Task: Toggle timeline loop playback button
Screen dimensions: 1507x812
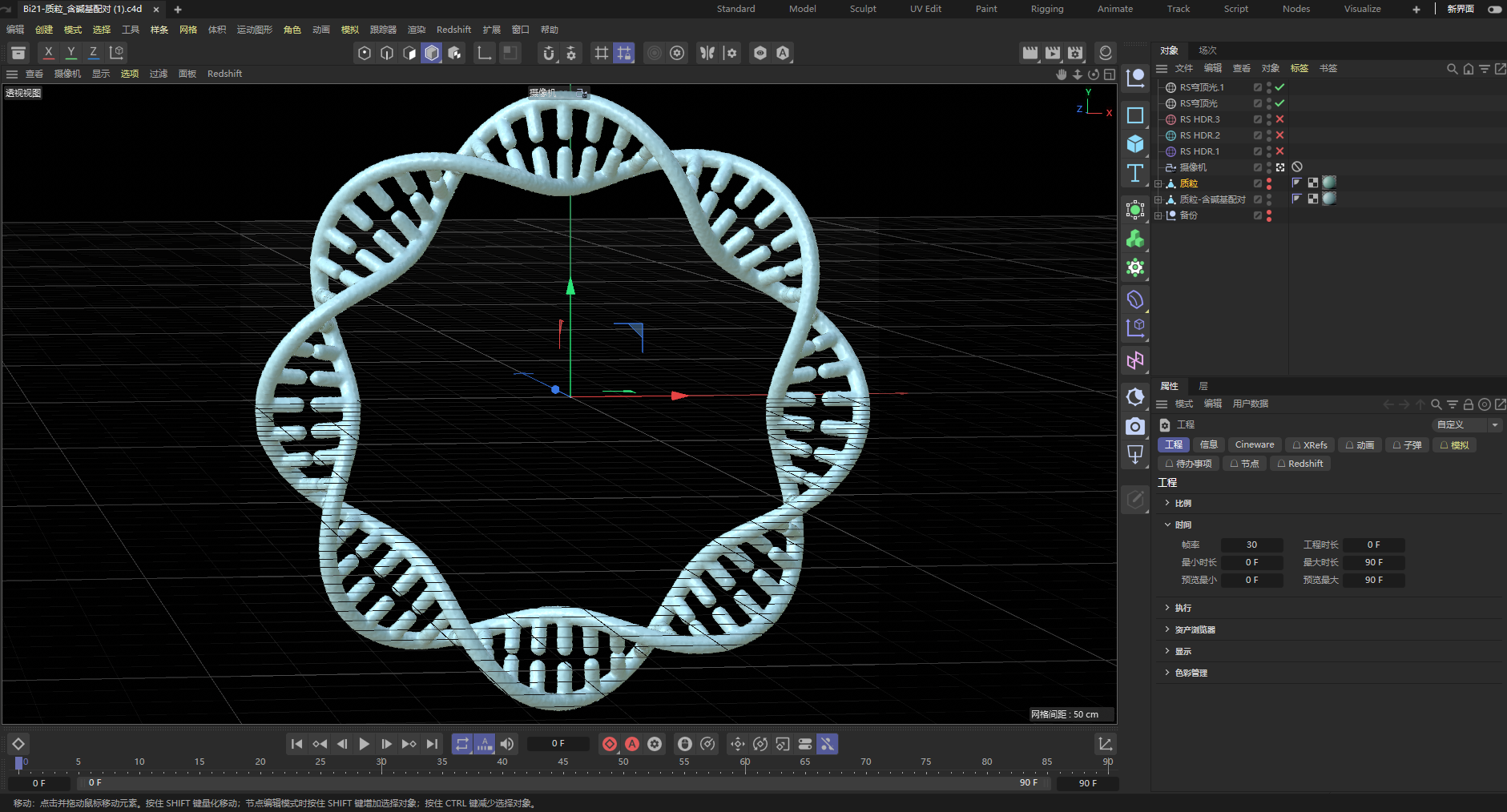Action: [462, 744]
